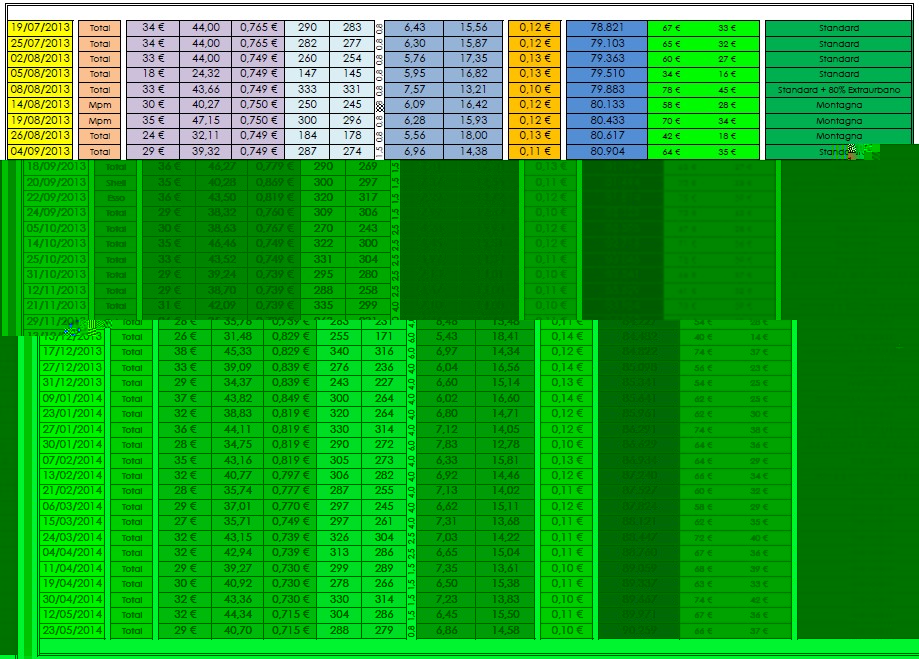Select the 27/12/2013 date cell
The image size is (919, 659).
(72, 368)
